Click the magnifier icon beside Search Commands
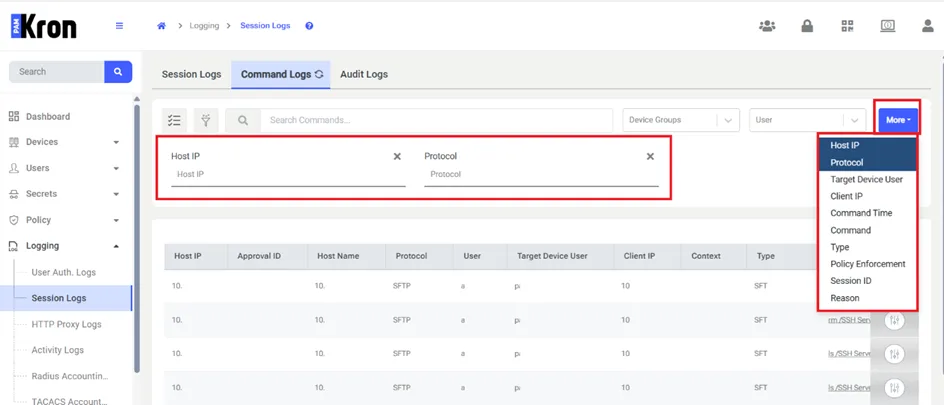Screen dimensions: 944x405 (243, 120)
